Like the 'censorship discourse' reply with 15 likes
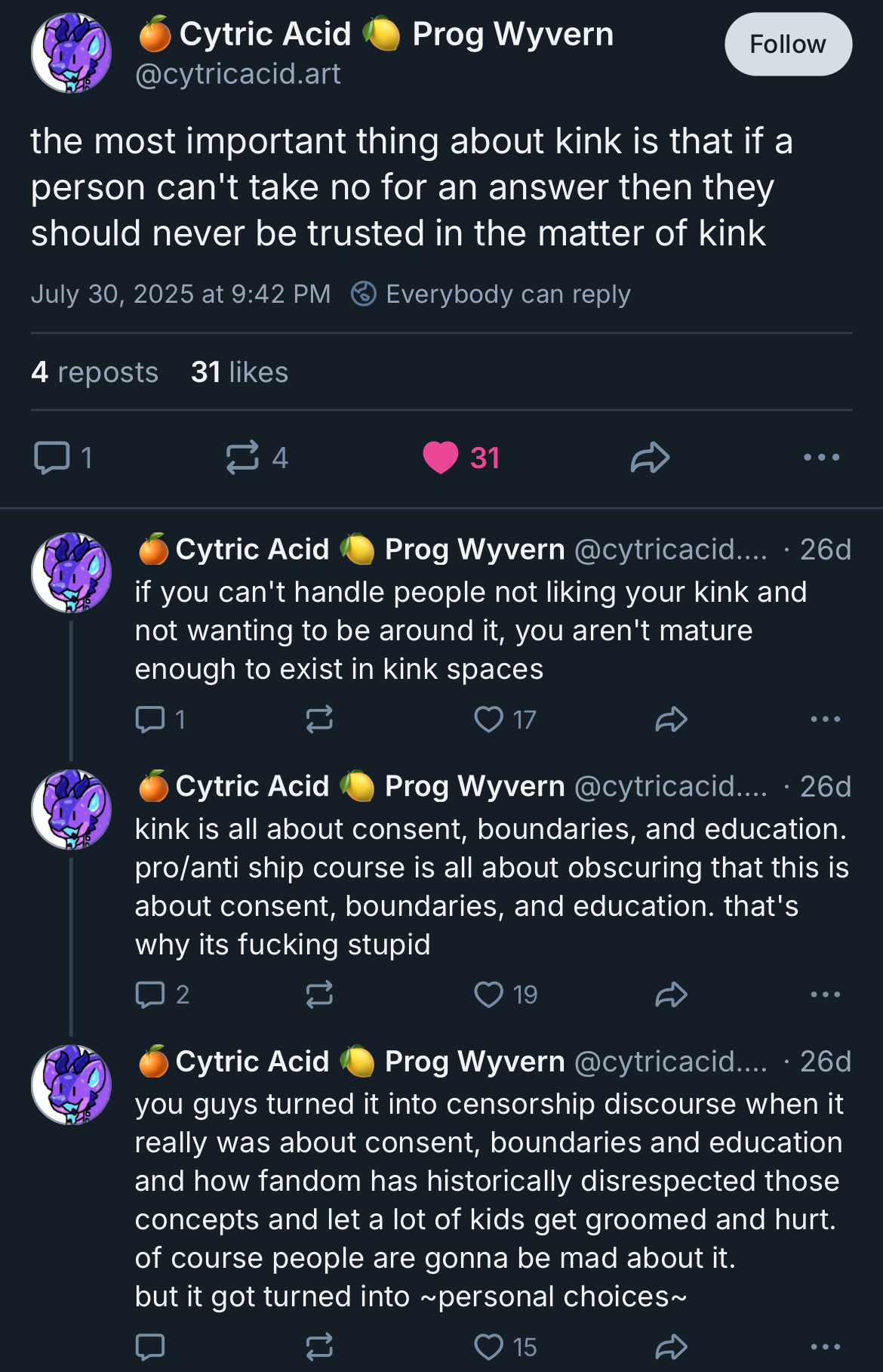Image resolution: width=883 pixels, height=1372 pixels. [489, 1346]
